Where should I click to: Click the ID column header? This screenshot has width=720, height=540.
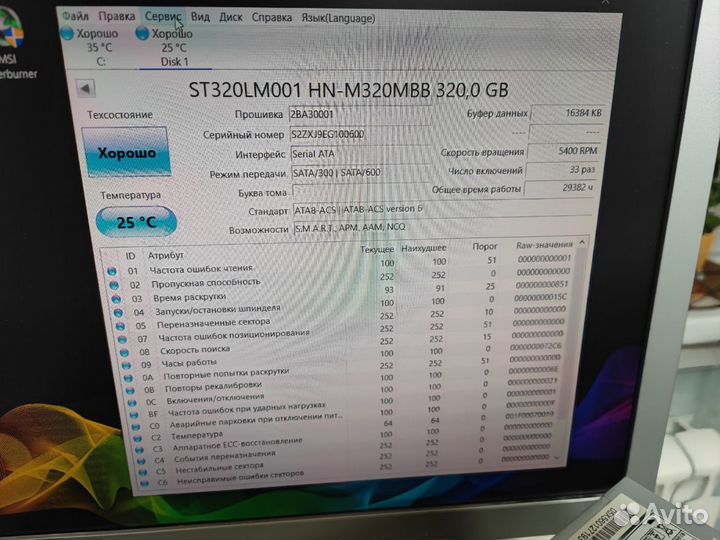click(130, 256)
